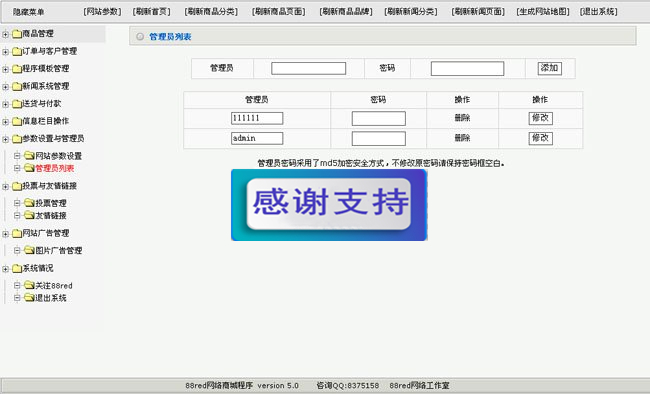Image resolution: width=650 pixels, height=394 pixels.
Task: Open 网站参数设置 in the sidebar
Action: click(x=58, y=156)
